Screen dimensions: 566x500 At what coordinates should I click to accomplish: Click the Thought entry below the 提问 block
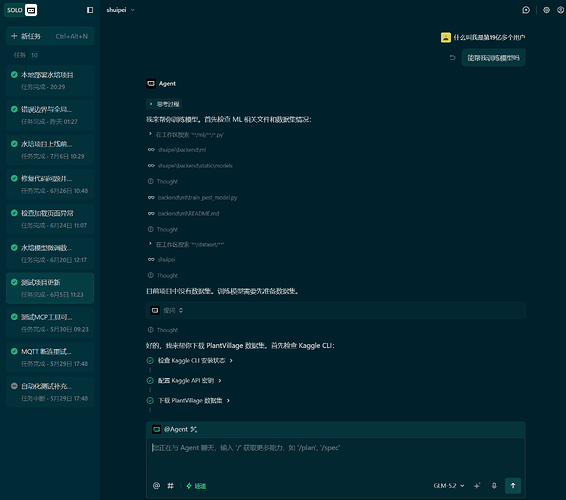pos(163,330)
